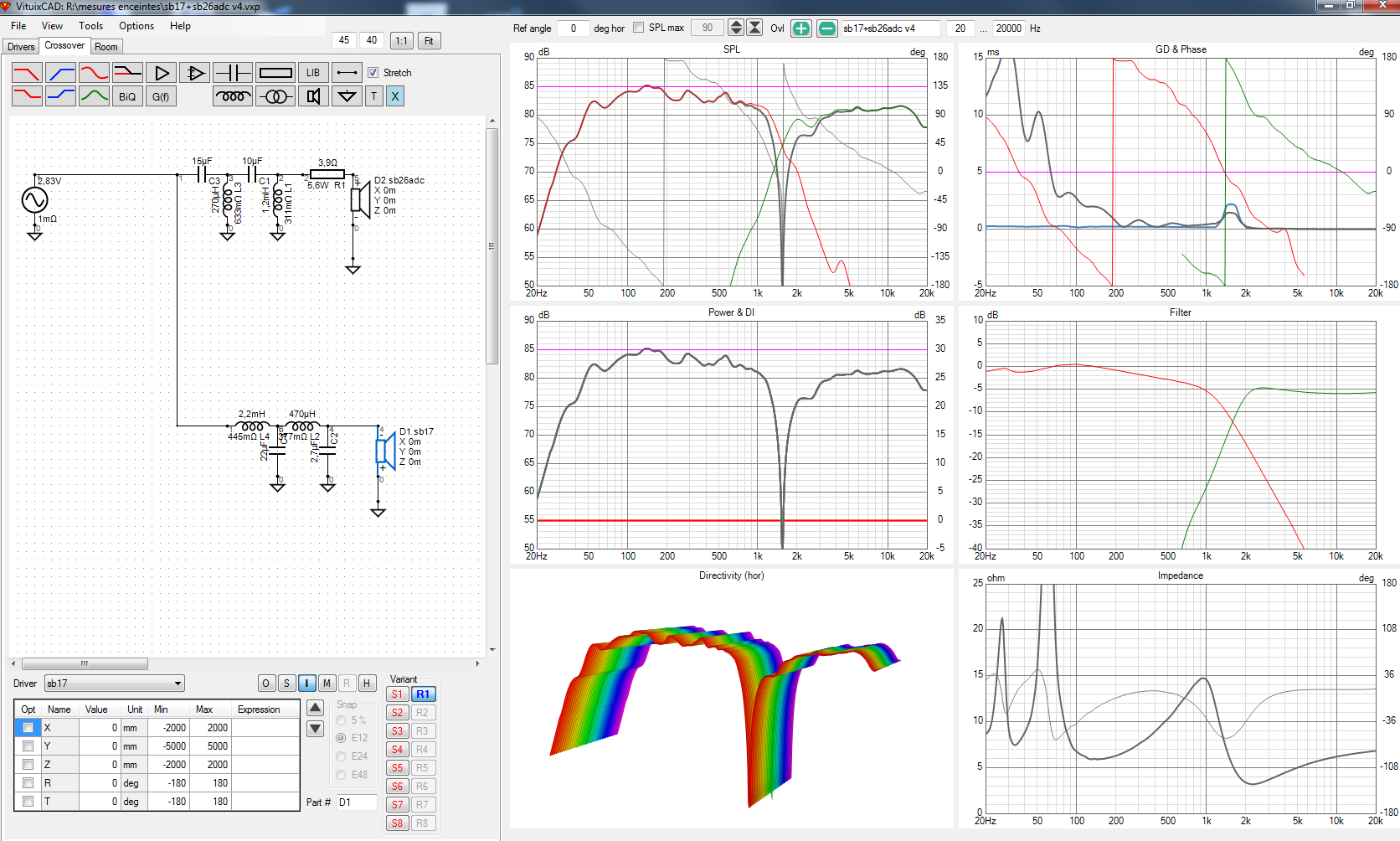The width and height of the screenshot is (1400, 841).
Task: Choose the loudspeaker driver component icon
Action: pos(313,96)
